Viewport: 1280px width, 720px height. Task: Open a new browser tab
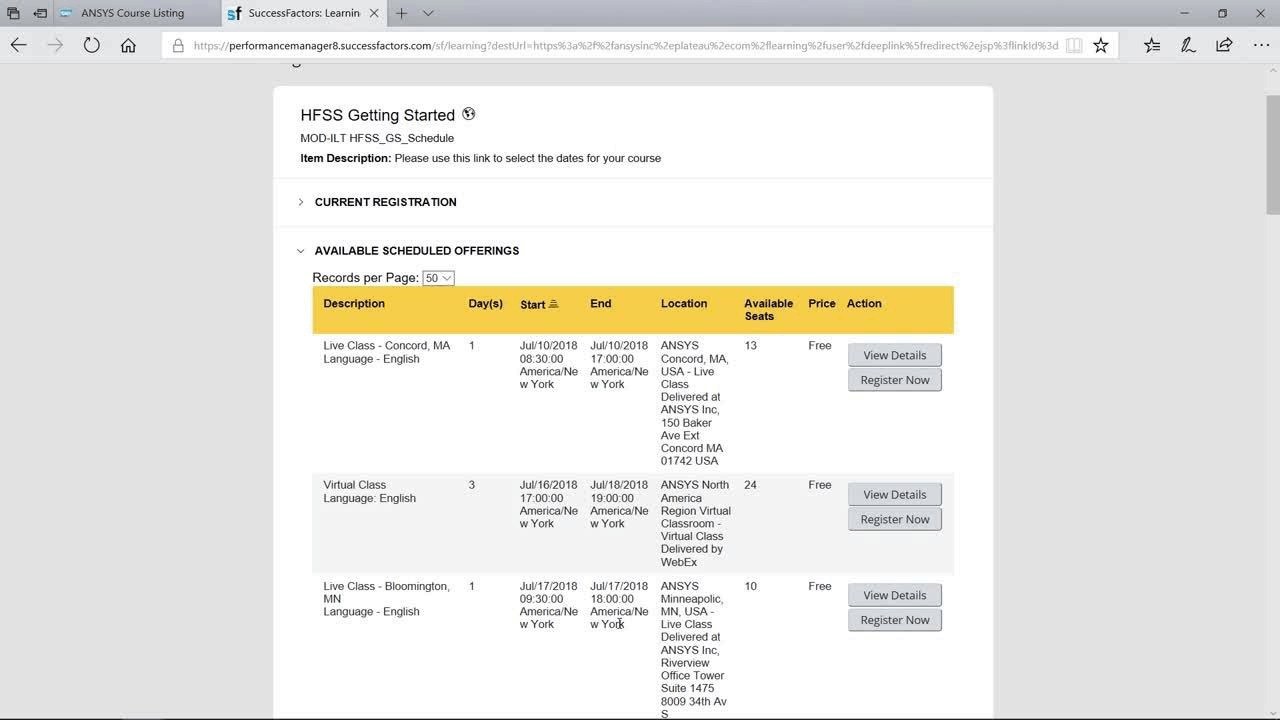(401, 13)
